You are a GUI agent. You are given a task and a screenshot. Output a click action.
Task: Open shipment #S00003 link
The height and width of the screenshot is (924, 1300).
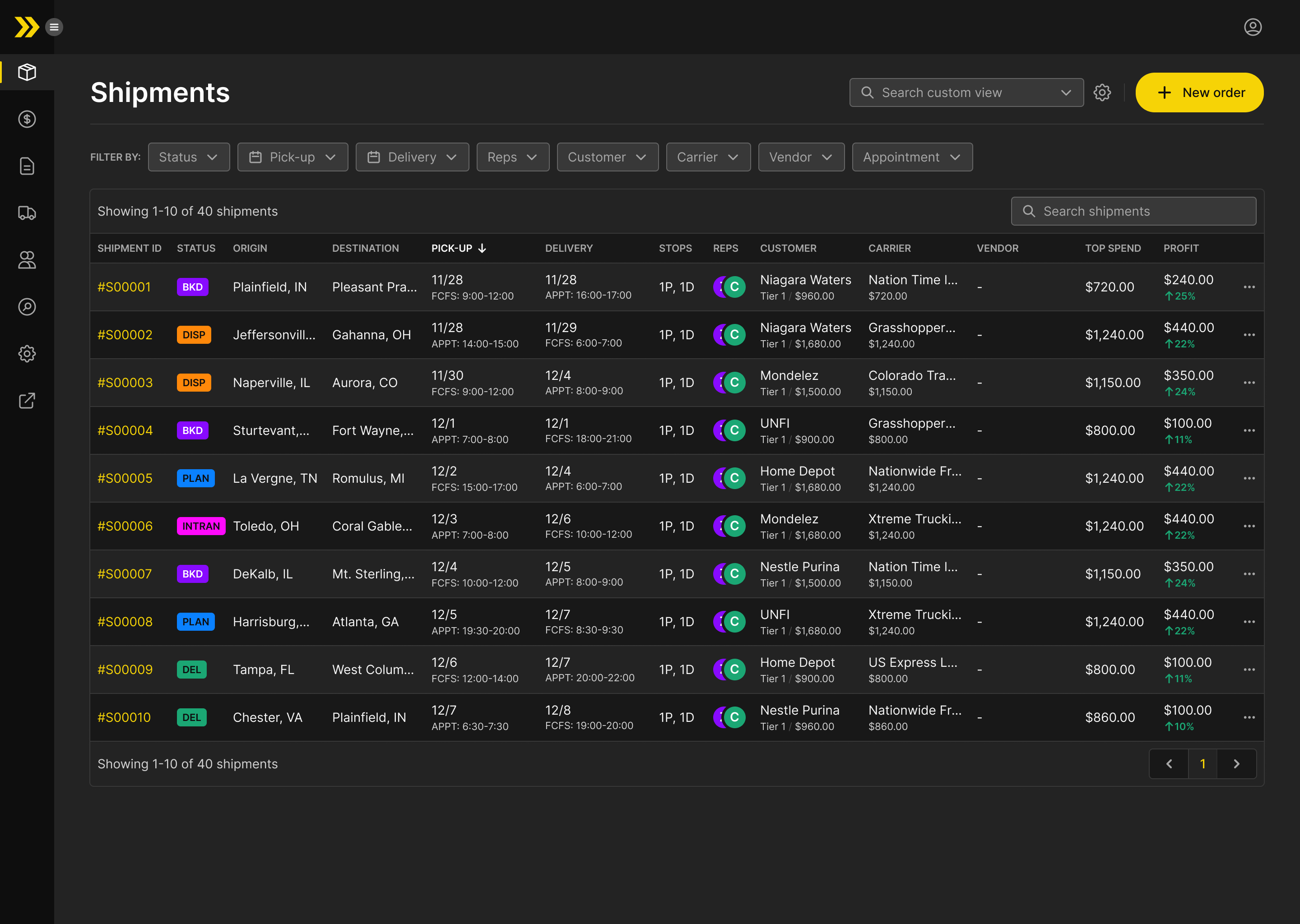[125, 383]
